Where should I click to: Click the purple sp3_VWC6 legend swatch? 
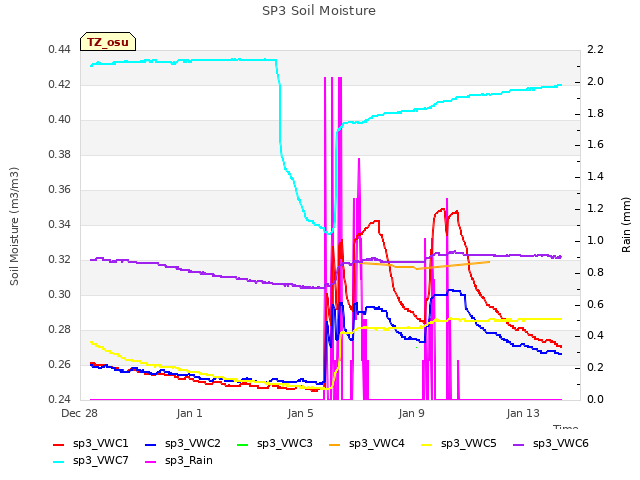(519, 444)
